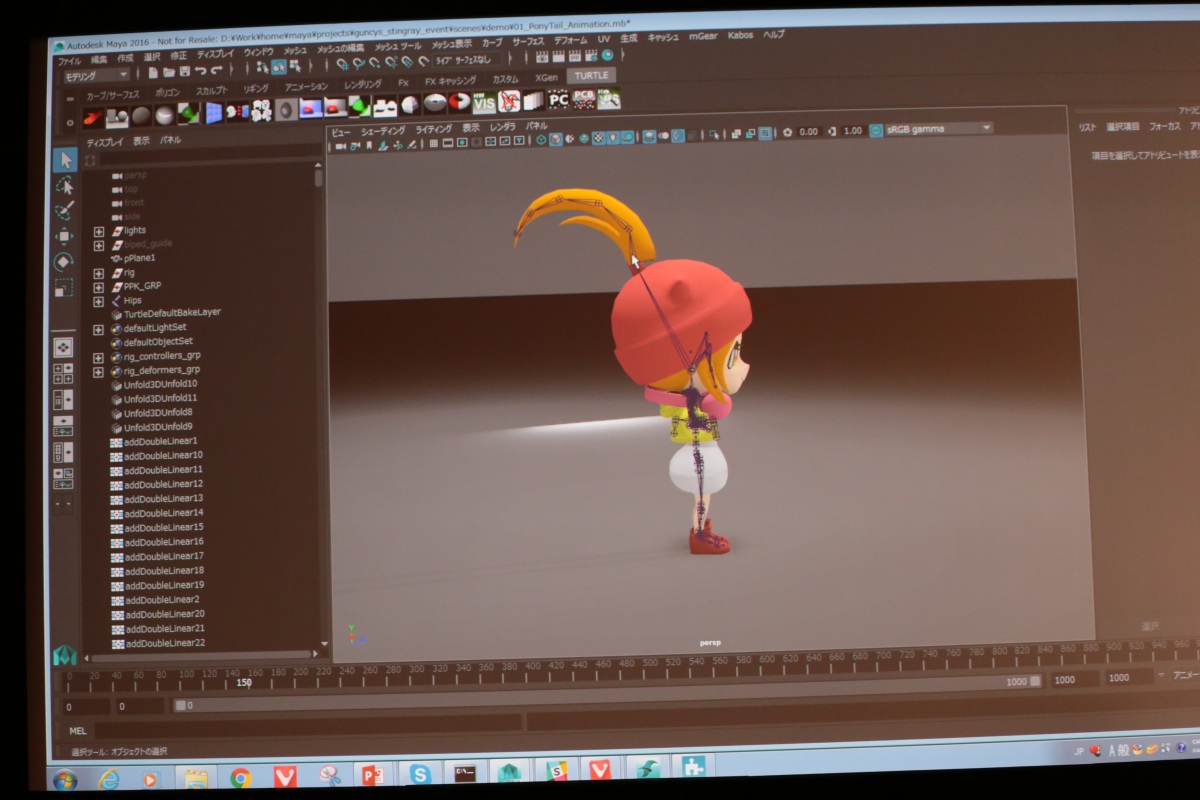Click the VIS icon on TURTLE shelf
The image size is (1200, 800).
coord(484,103)
